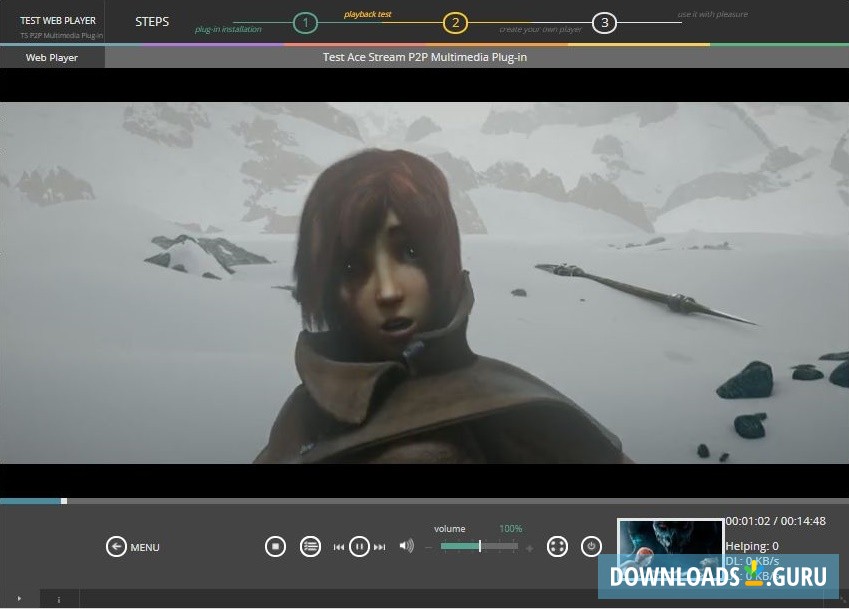This screenshot has width=849, height=609.
Task: Toggle fullscreen mode
Action: pyautogui.click(x=556, y=547)
